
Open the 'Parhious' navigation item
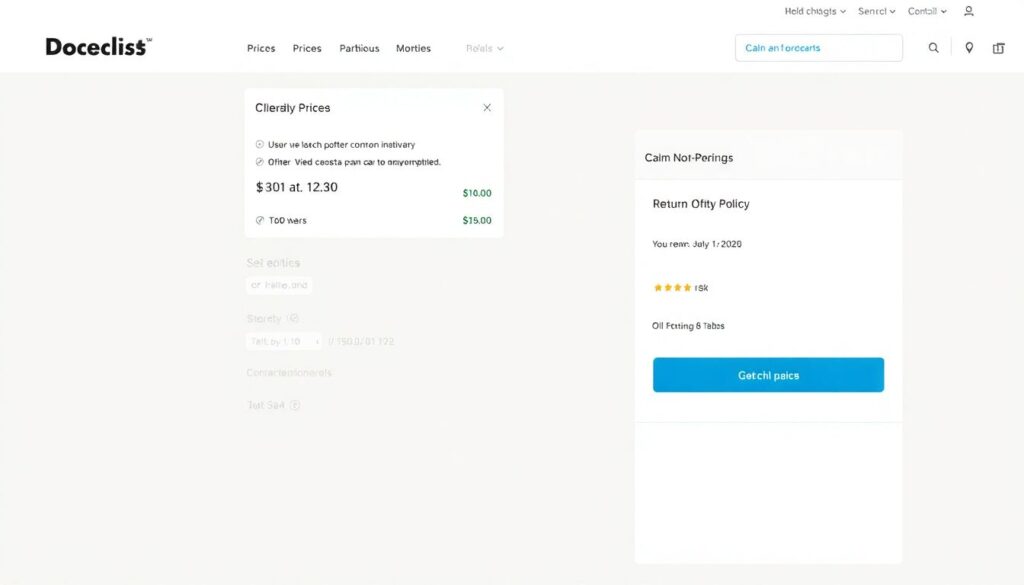pos(359,48)
